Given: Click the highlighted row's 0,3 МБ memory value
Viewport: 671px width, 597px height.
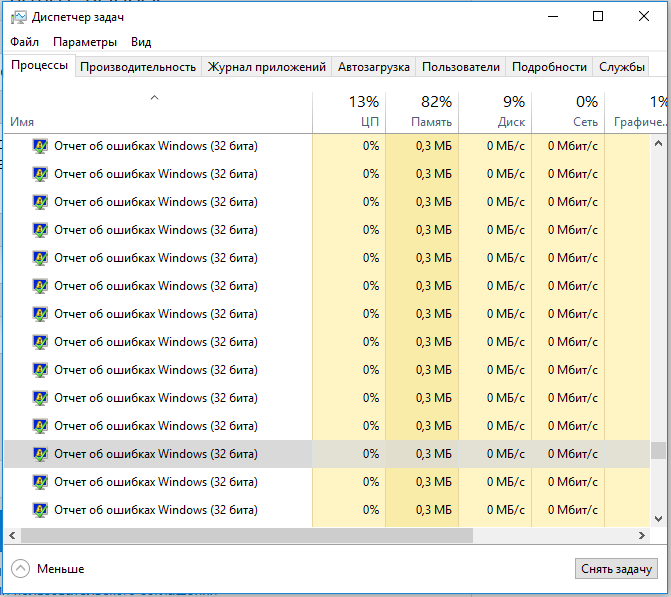Looking at the screenshot, I should tap(433, 454).
